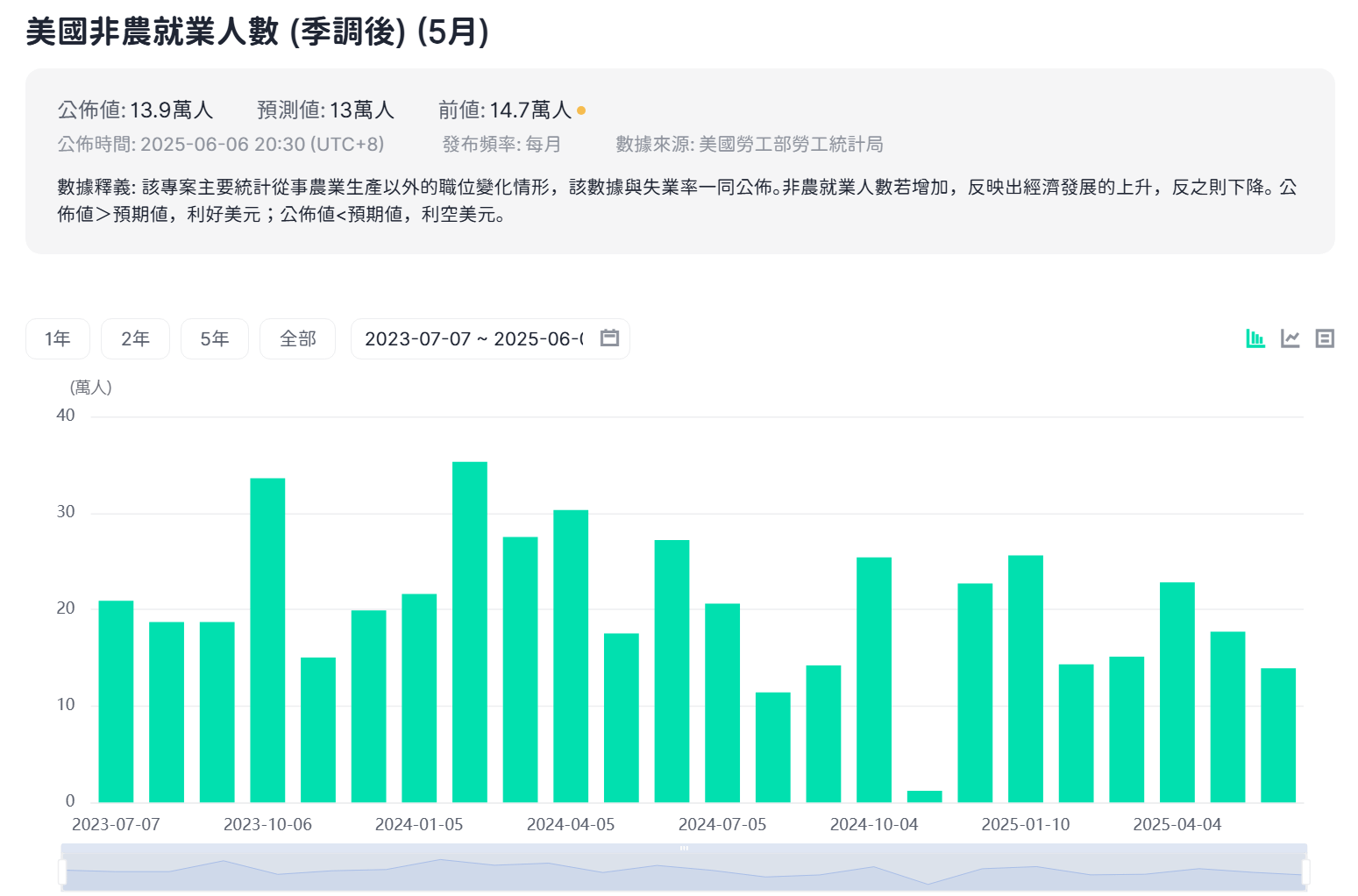Select the 1年 time range

point(57,338)
